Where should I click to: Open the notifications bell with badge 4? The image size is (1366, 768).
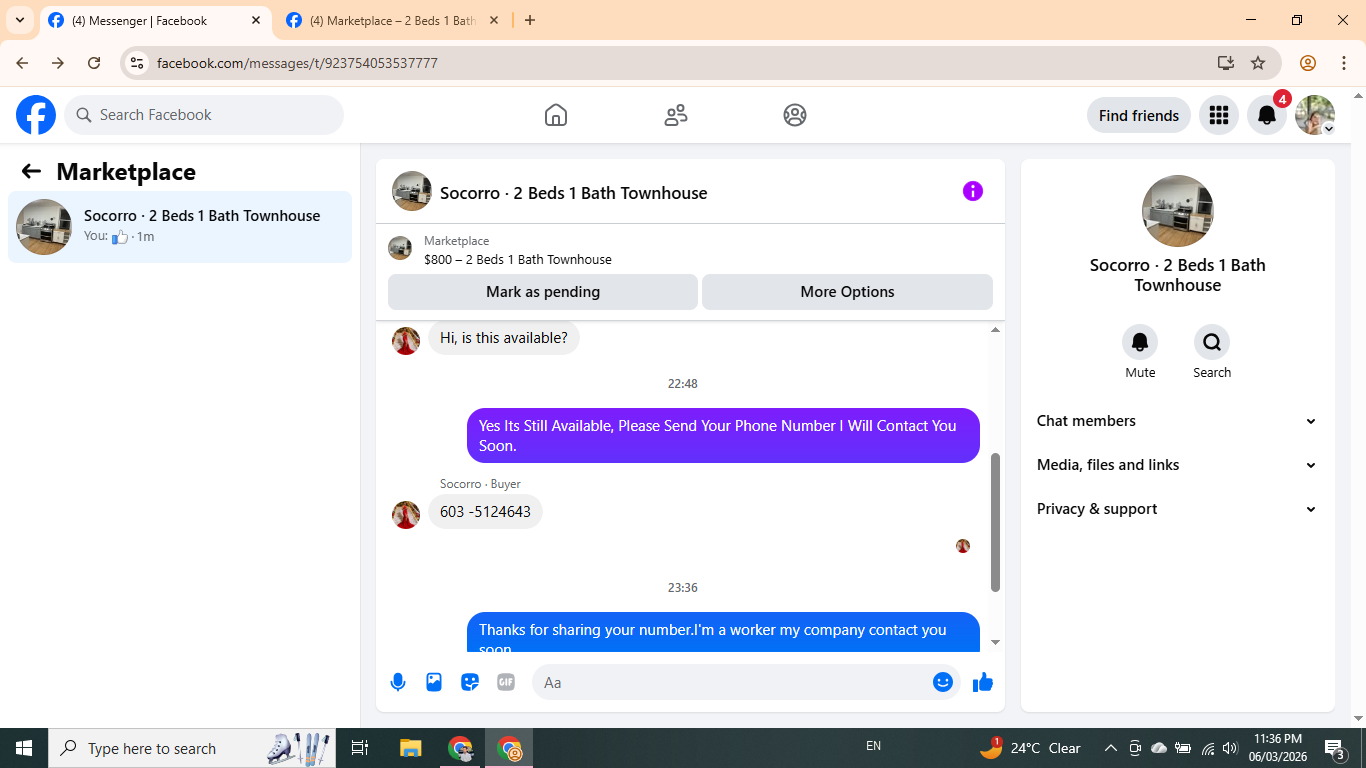click(1267, 115)
